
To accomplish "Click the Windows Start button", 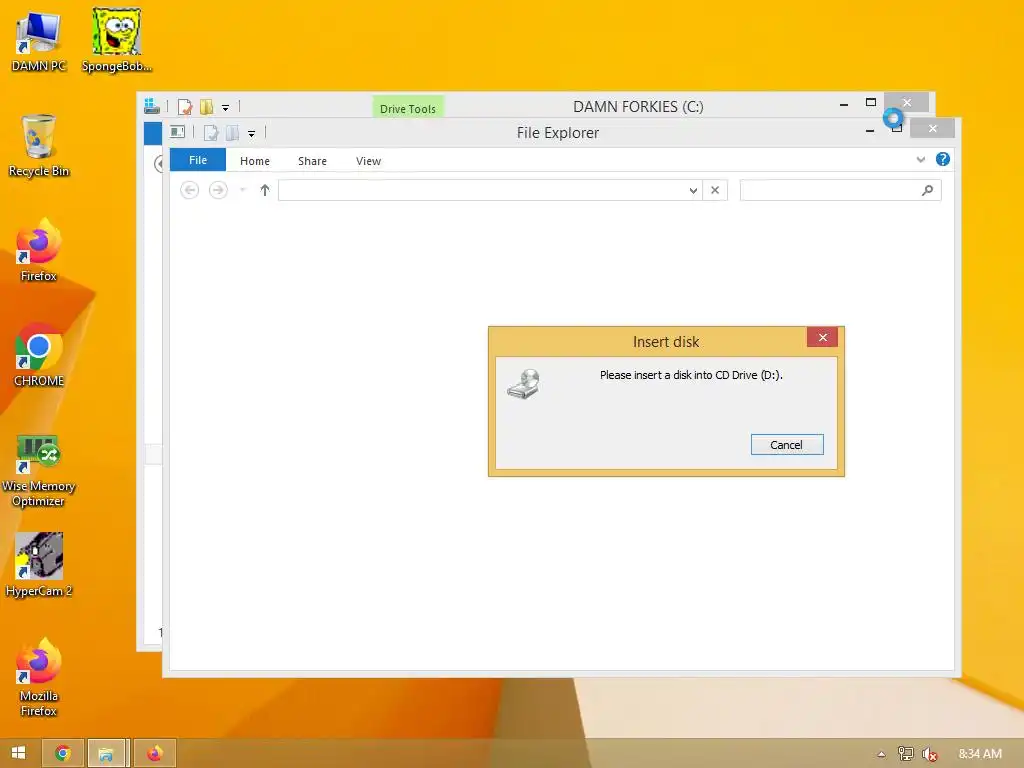I will pyautogui.click(x=18, y=753).
